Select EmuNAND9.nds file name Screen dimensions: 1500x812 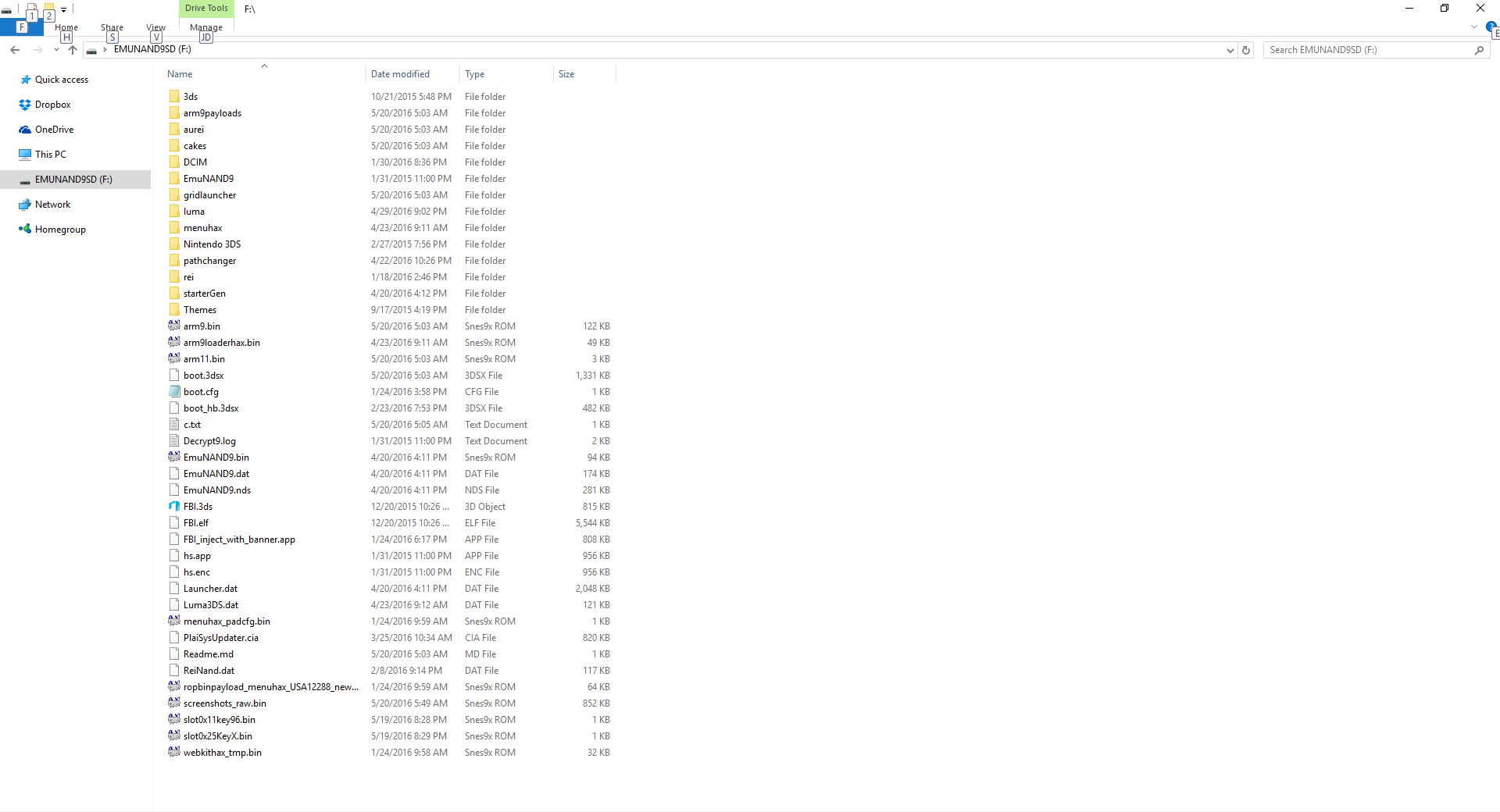217,490
